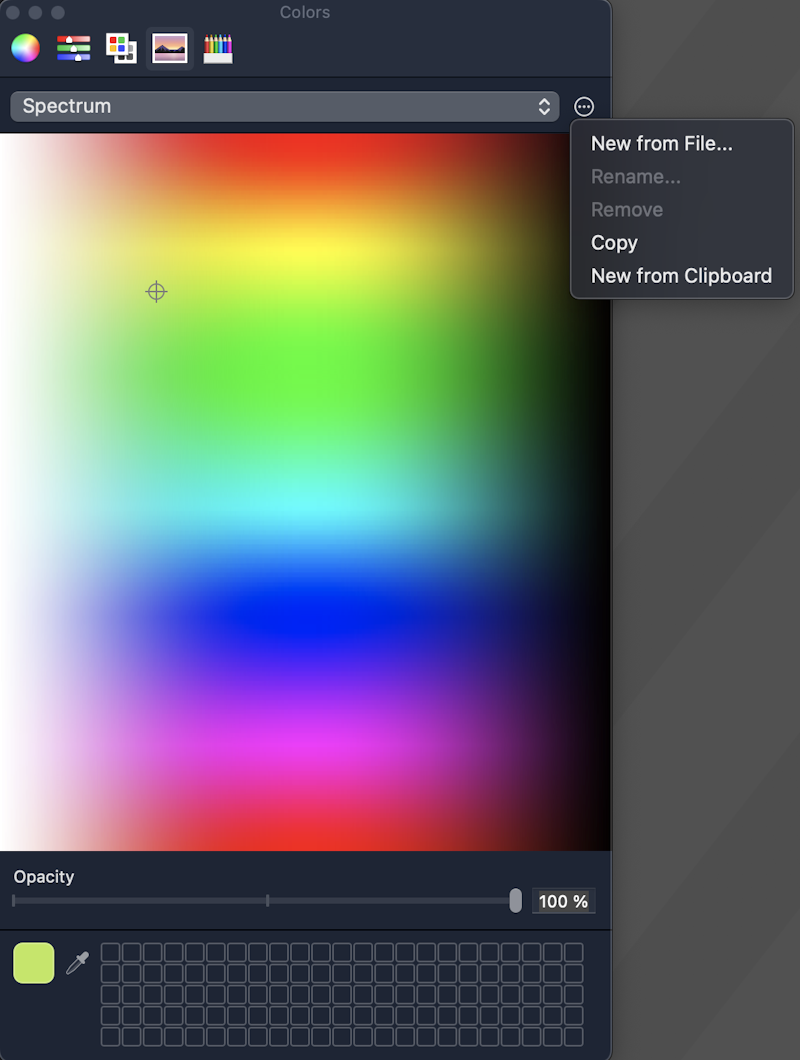This screenshot has width=800, height=1060.
Task: Click the current color swatch preview
Action: (34, 962)
